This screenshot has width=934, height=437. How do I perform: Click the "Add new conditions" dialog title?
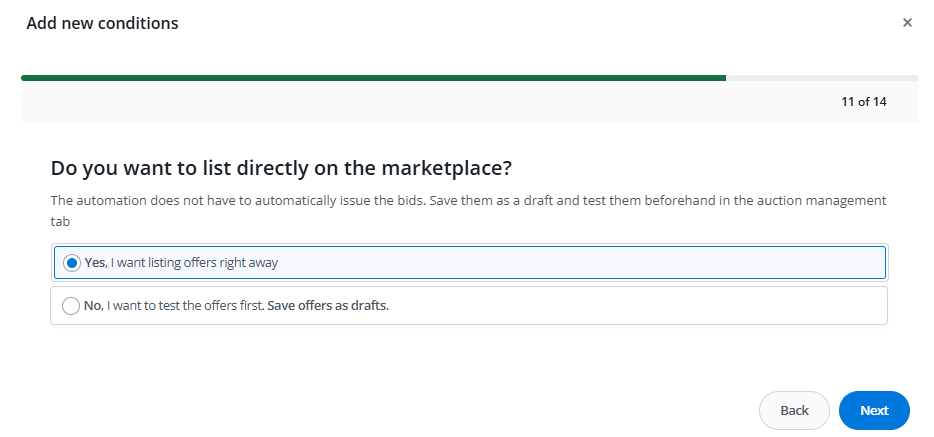(x=102, y=22)
